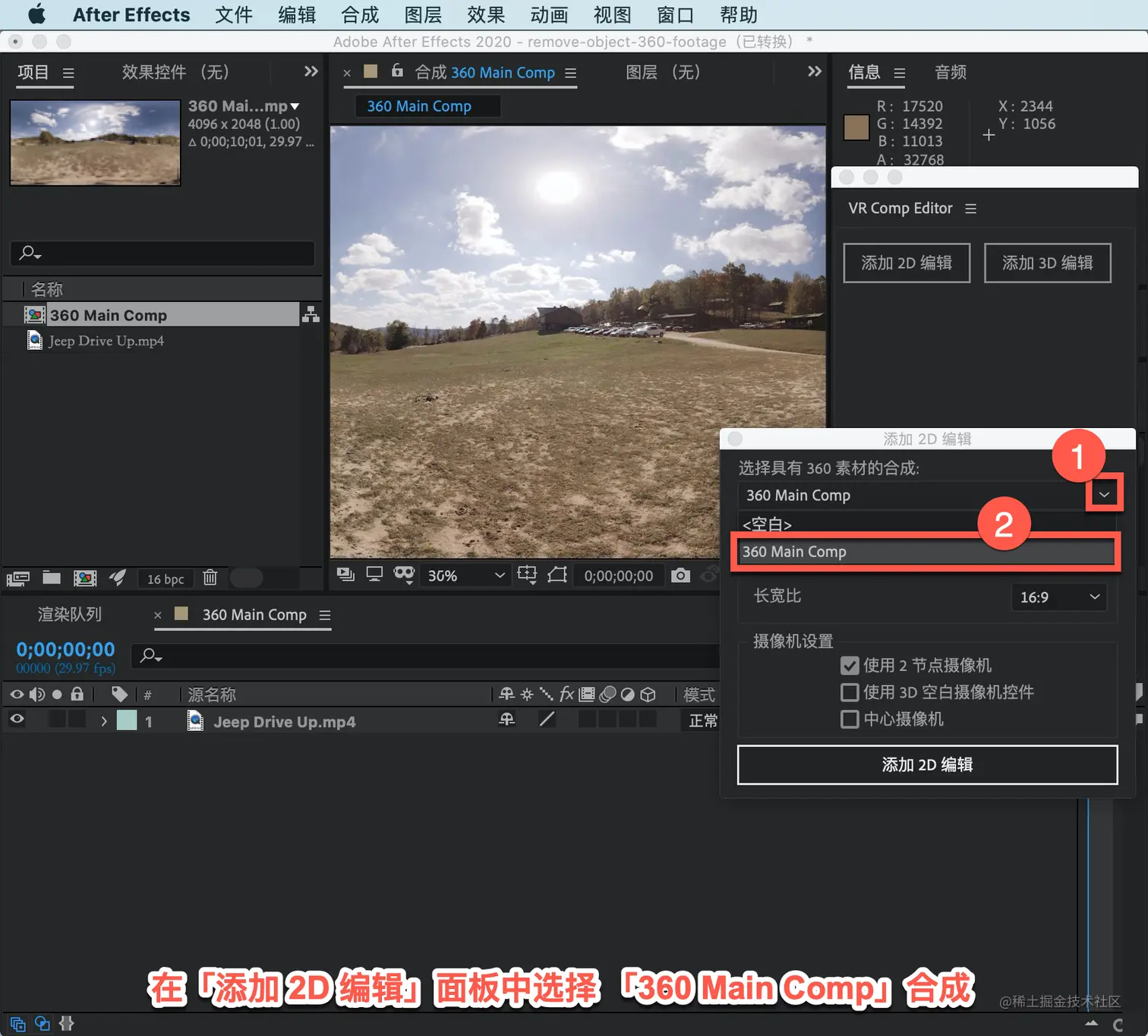Click the timeline layer search field

[x=425, y=656]
